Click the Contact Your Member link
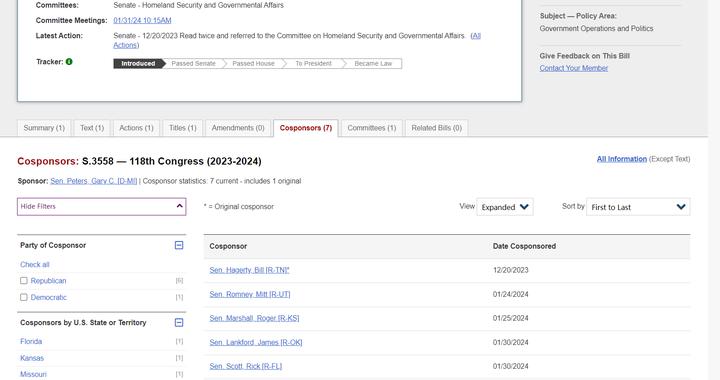The height and width of the screenshot is (380, 720). point(574,68)
